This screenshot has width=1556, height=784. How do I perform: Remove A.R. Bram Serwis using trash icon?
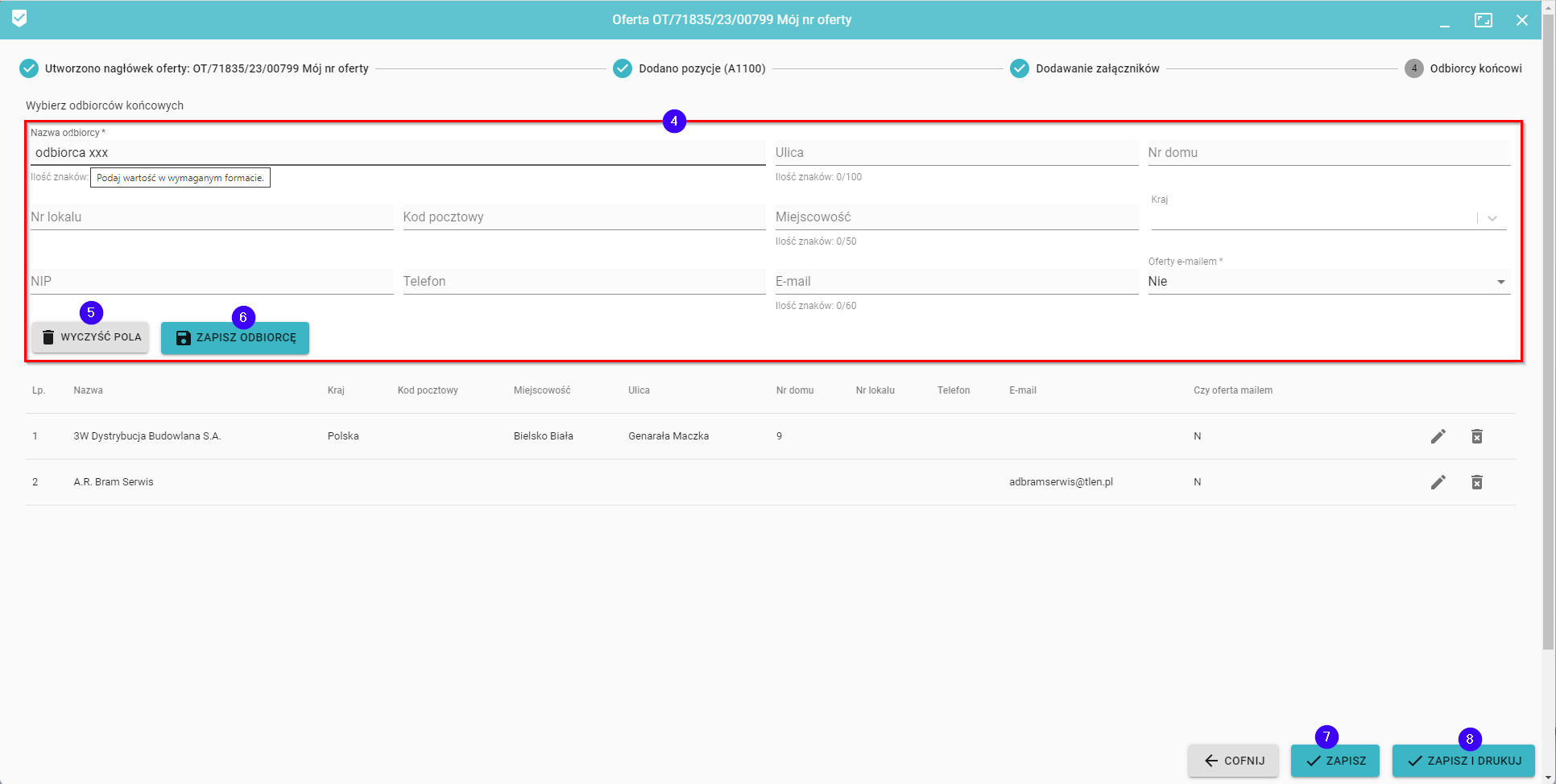[1476, 482]
